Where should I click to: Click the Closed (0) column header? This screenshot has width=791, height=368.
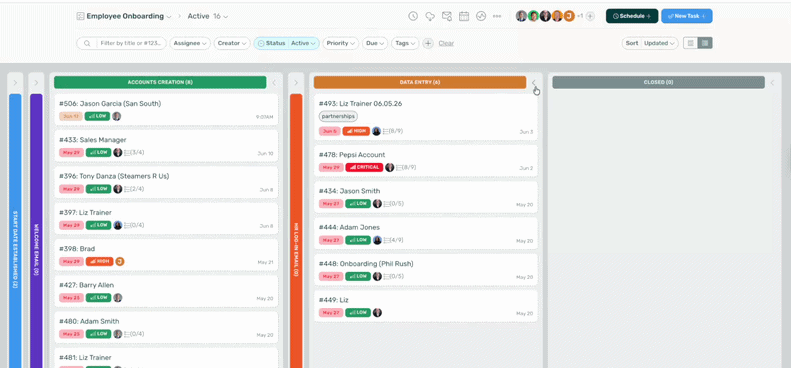tap(658, 82)
